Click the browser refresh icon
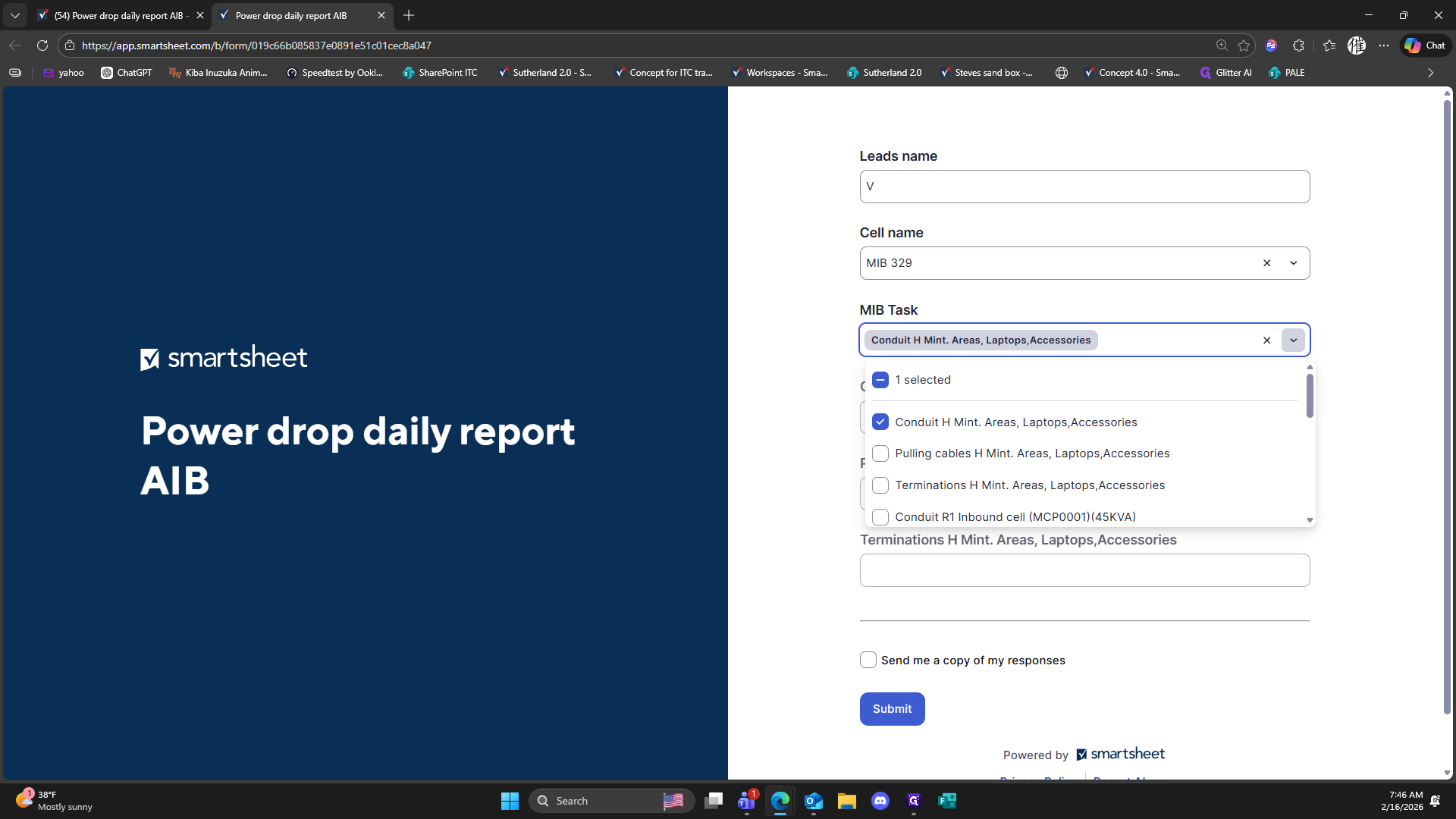 [x=42, y=45]
